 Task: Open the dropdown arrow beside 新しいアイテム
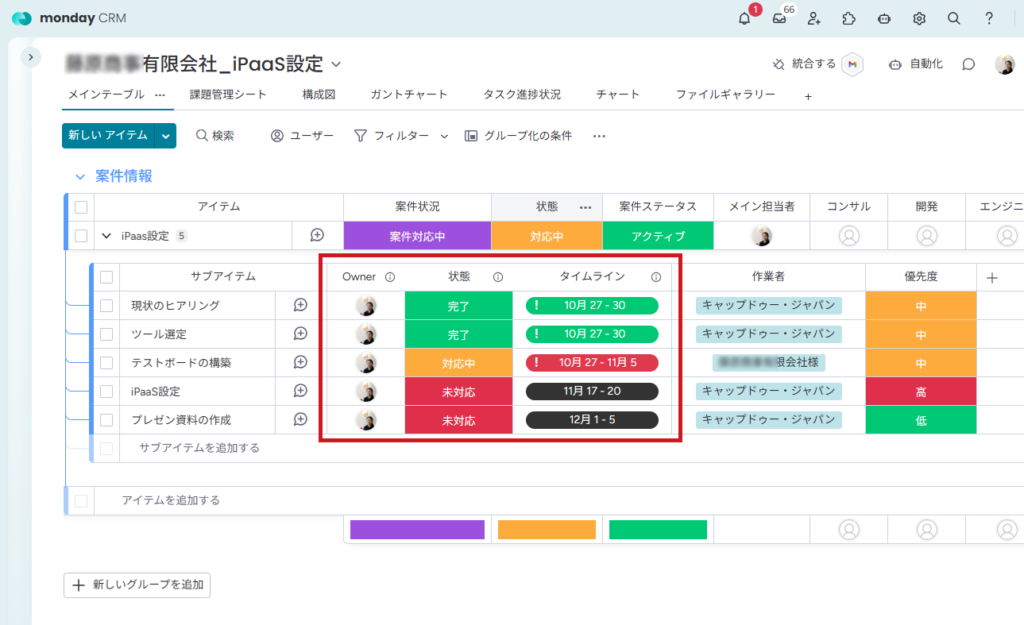(x=166, y=135)
